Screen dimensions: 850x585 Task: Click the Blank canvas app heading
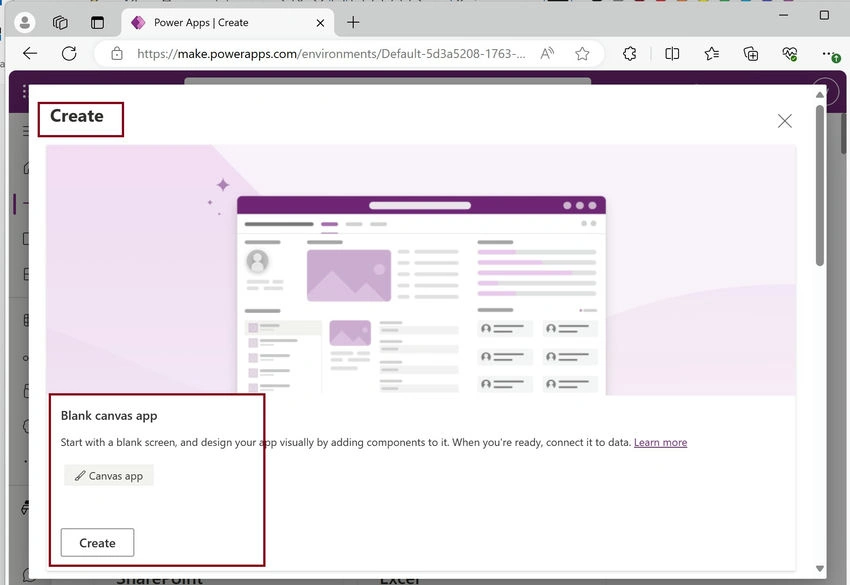pyautogui.click(x=109, y=416)
